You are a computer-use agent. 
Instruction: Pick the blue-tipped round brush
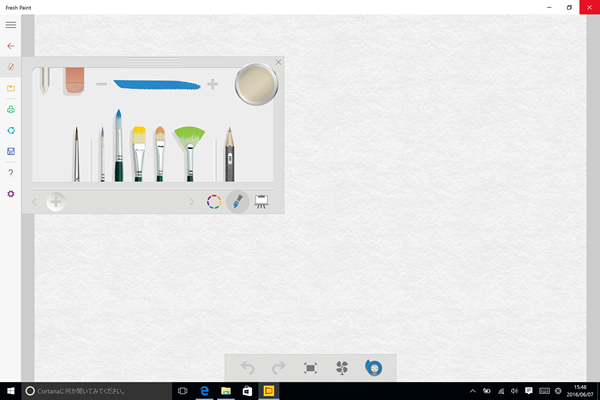coord(118,145)
